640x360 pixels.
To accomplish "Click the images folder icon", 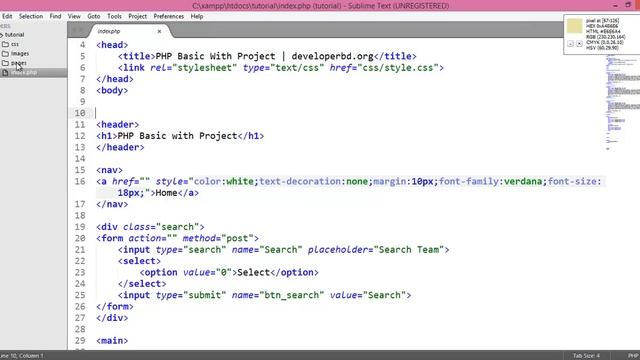I will [5, 53].
